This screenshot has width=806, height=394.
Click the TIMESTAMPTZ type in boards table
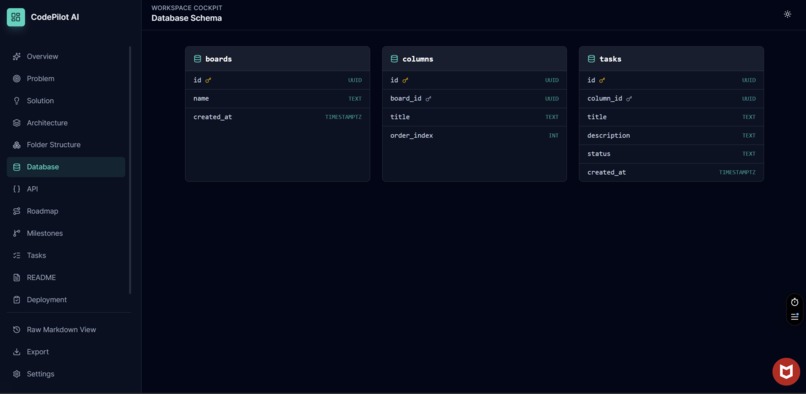(343, 117)
